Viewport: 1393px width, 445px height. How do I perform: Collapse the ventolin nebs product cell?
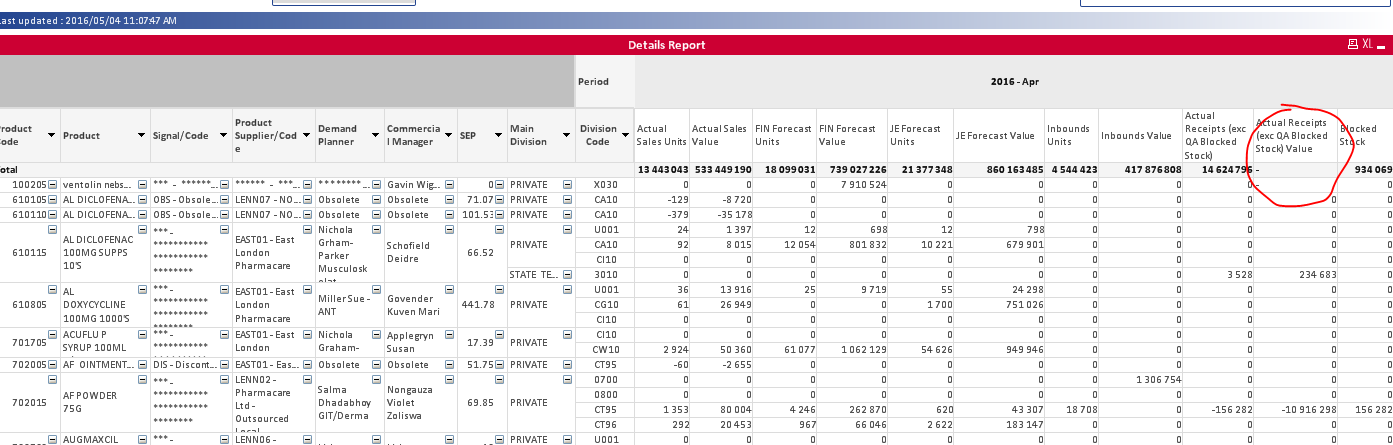pos(142,185)
